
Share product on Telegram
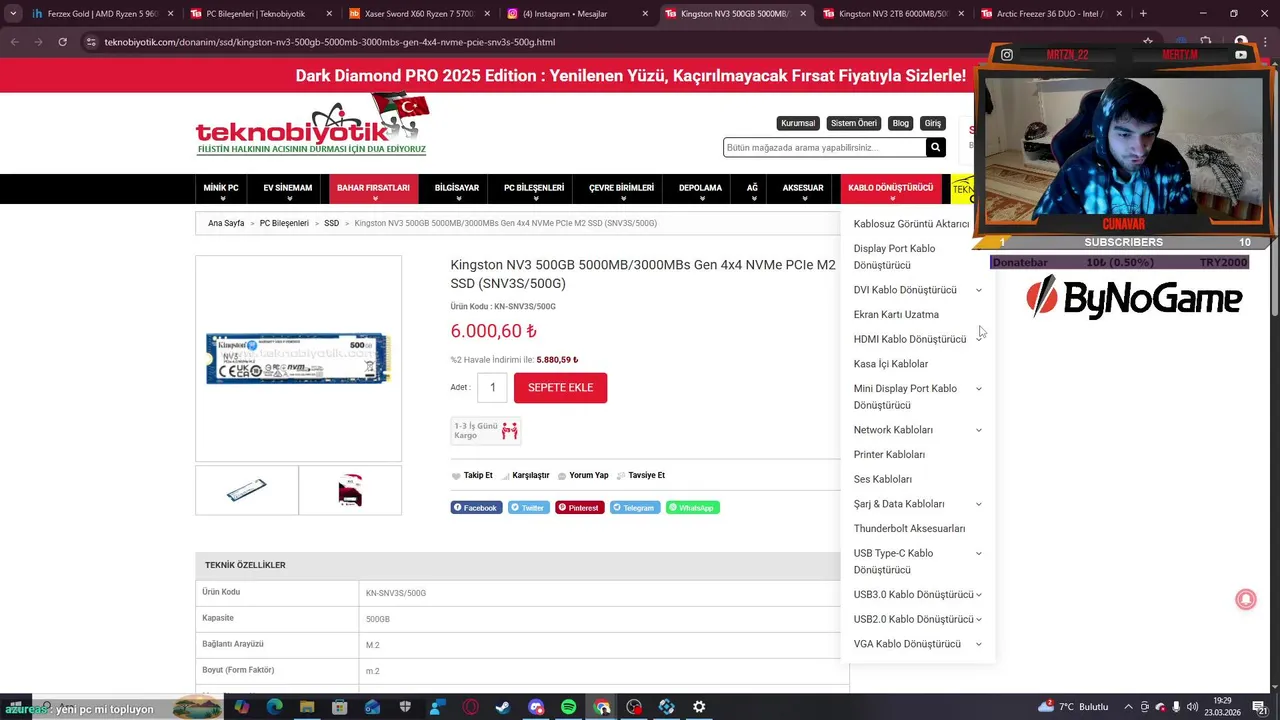pos(635,508)
